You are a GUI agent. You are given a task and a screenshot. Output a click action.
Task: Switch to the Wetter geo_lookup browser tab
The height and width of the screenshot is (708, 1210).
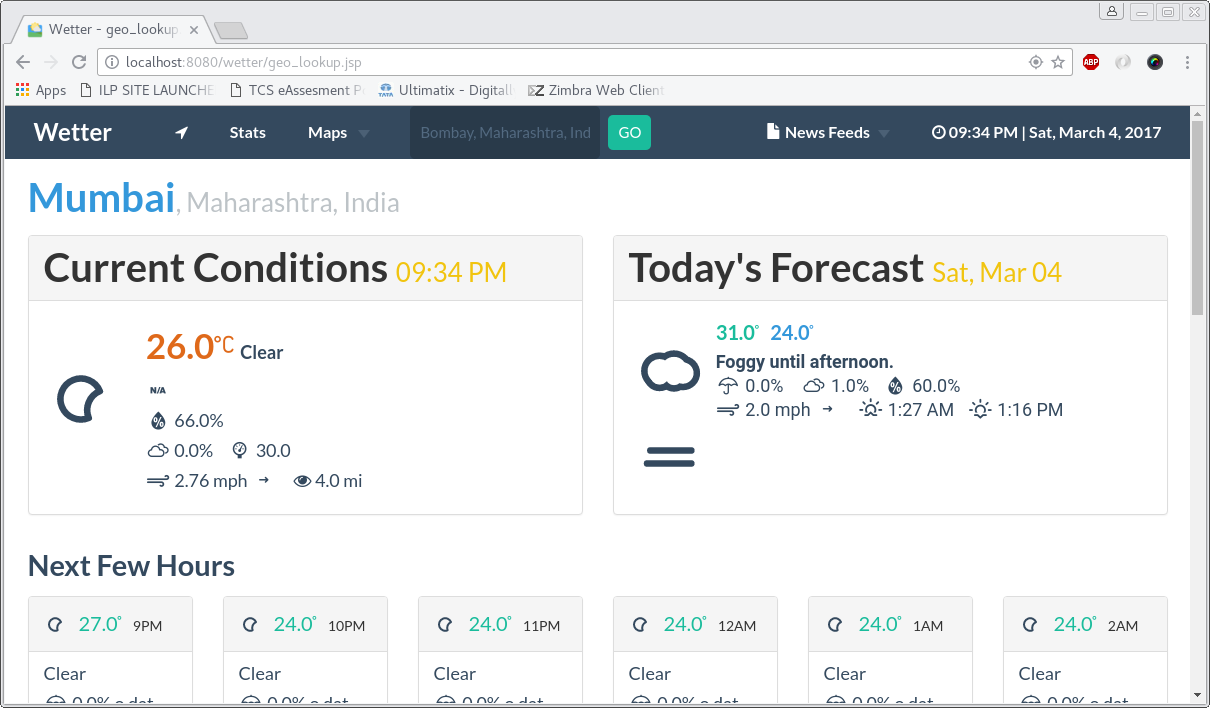(x=110, y=30)
